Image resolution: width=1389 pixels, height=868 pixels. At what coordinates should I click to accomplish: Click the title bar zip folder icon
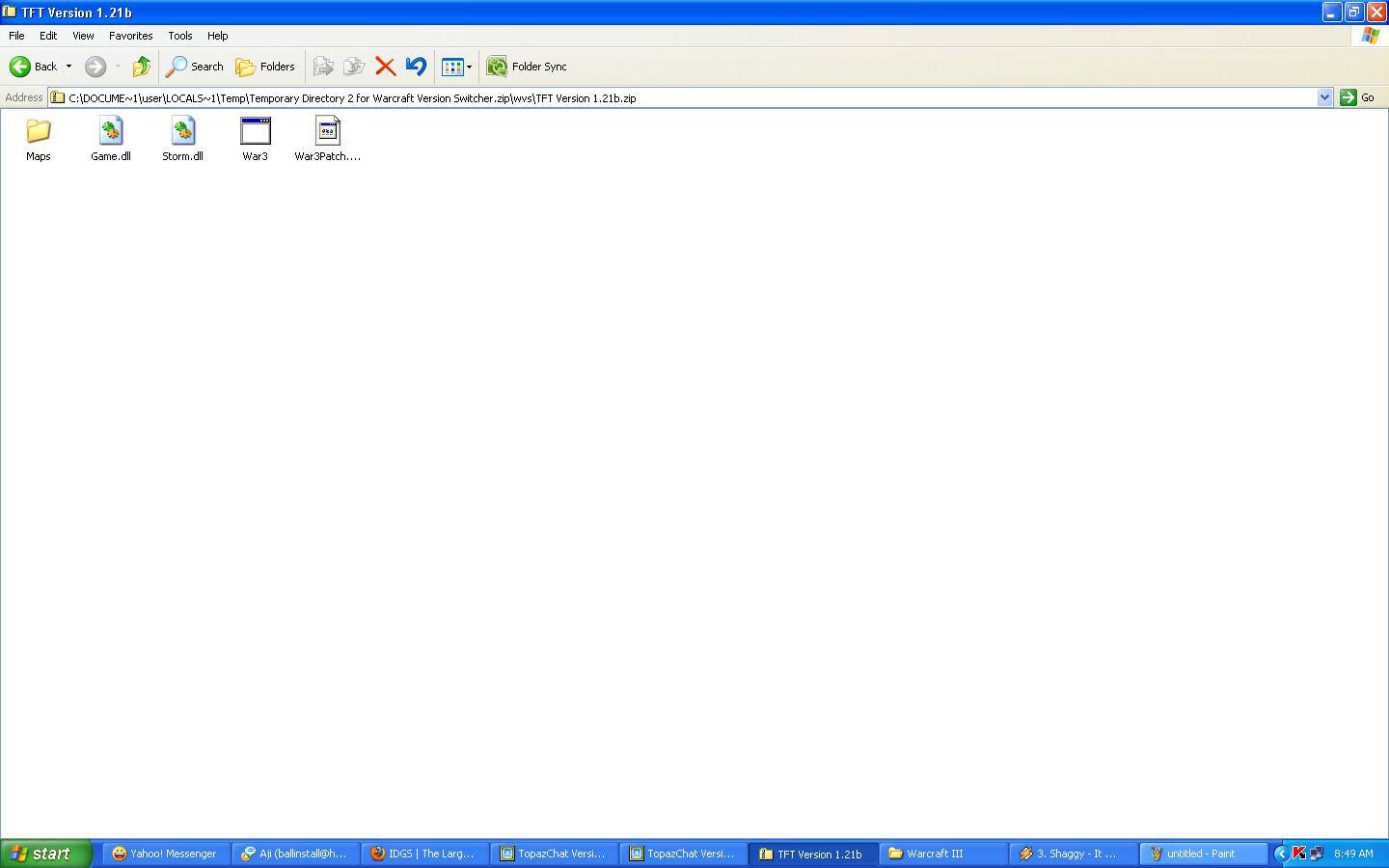pos(9,12)
